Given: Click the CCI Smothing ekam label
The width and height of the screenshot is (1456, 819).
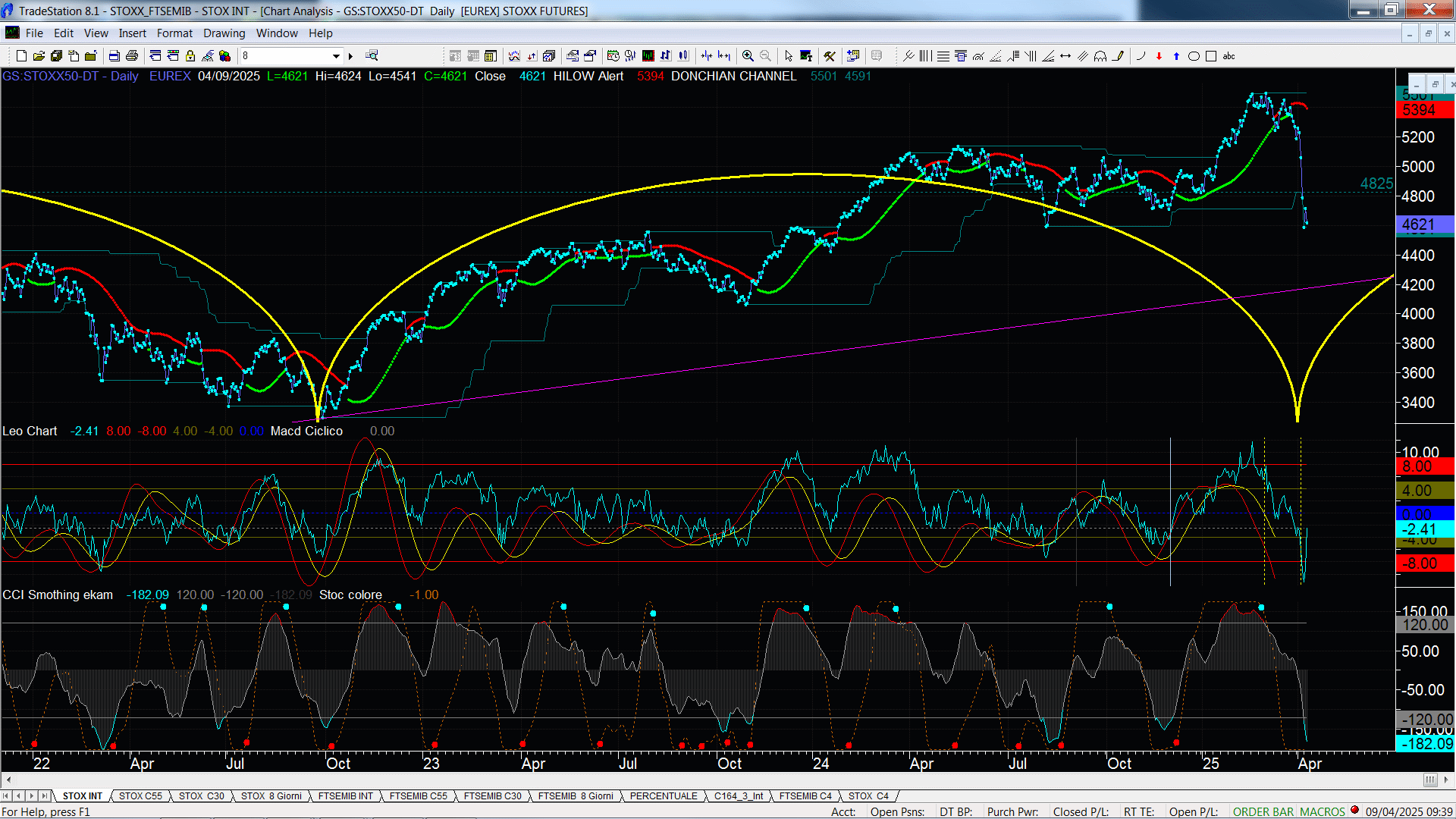Looking at the screenshot, I should point(58,595).
